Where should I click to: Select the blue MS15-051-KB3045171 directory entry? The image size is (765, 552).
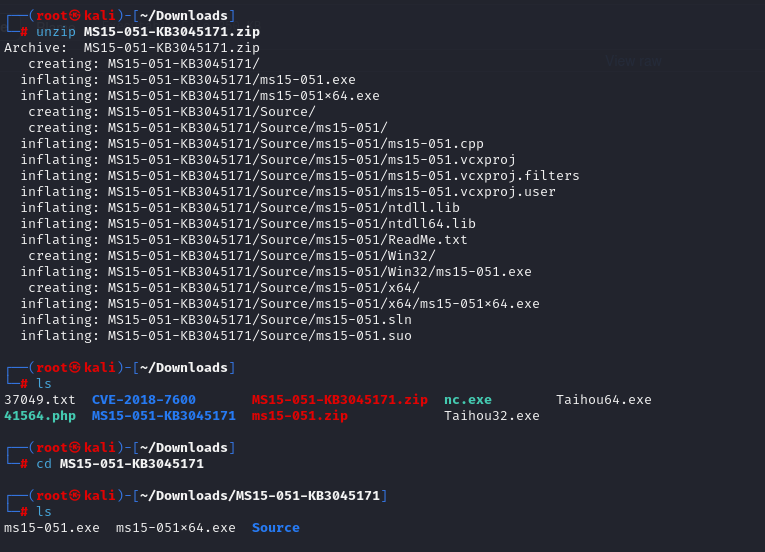[x=163, y=416]
